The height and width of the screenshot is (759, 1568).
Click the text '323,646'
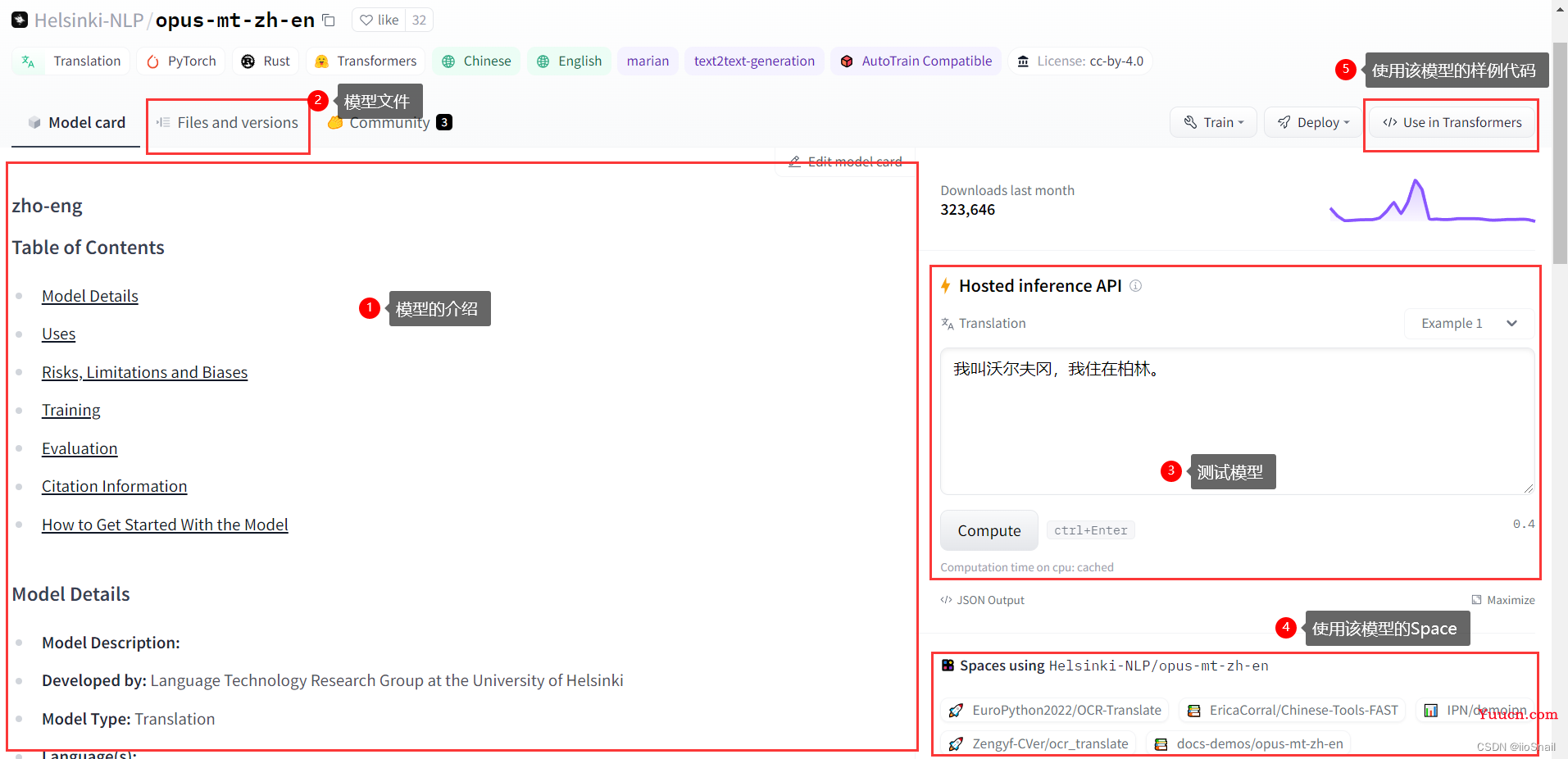[x=967, y=210]
